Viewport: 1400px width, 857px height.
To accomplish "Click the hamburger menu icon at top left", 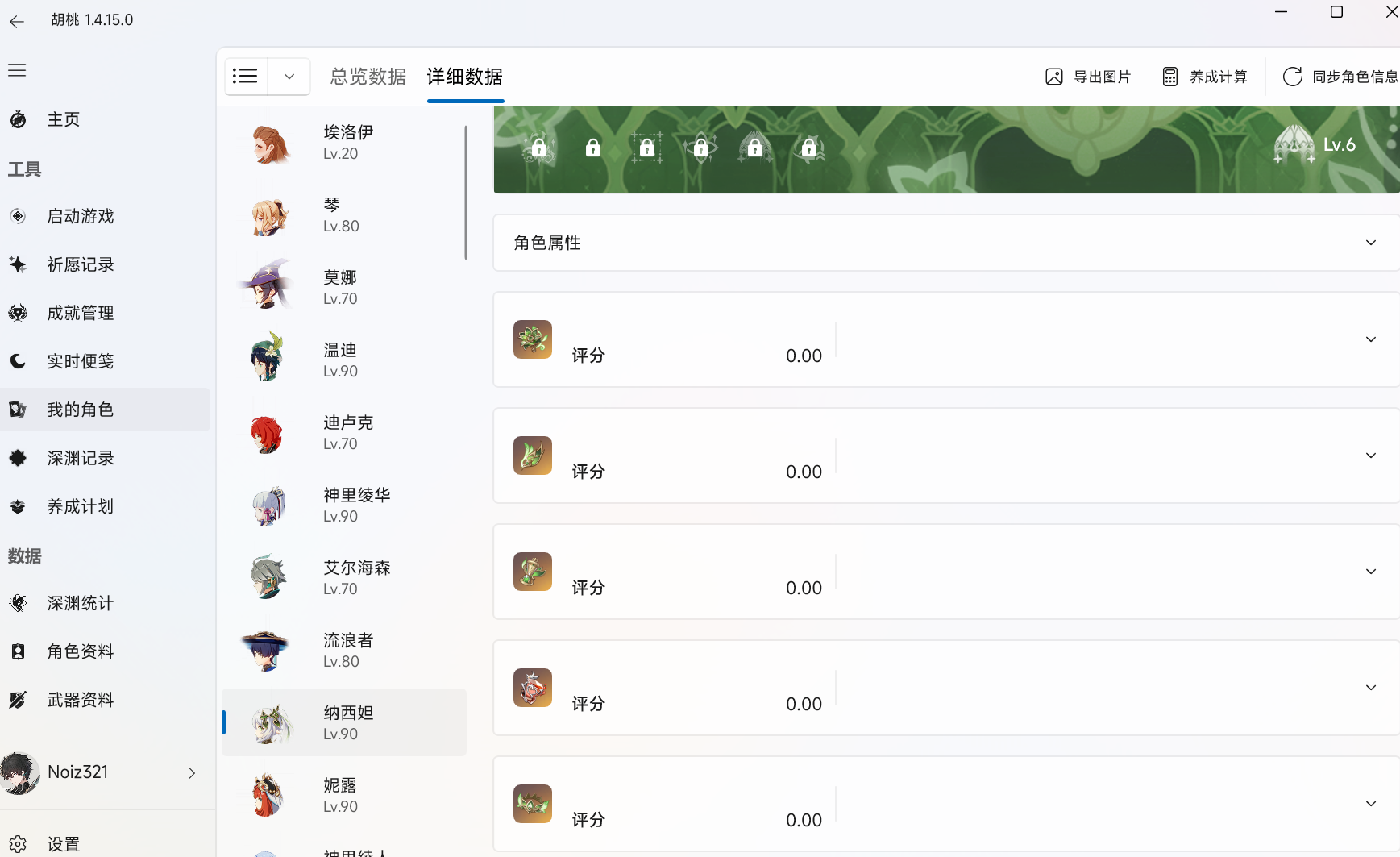I will coord(17,70).
